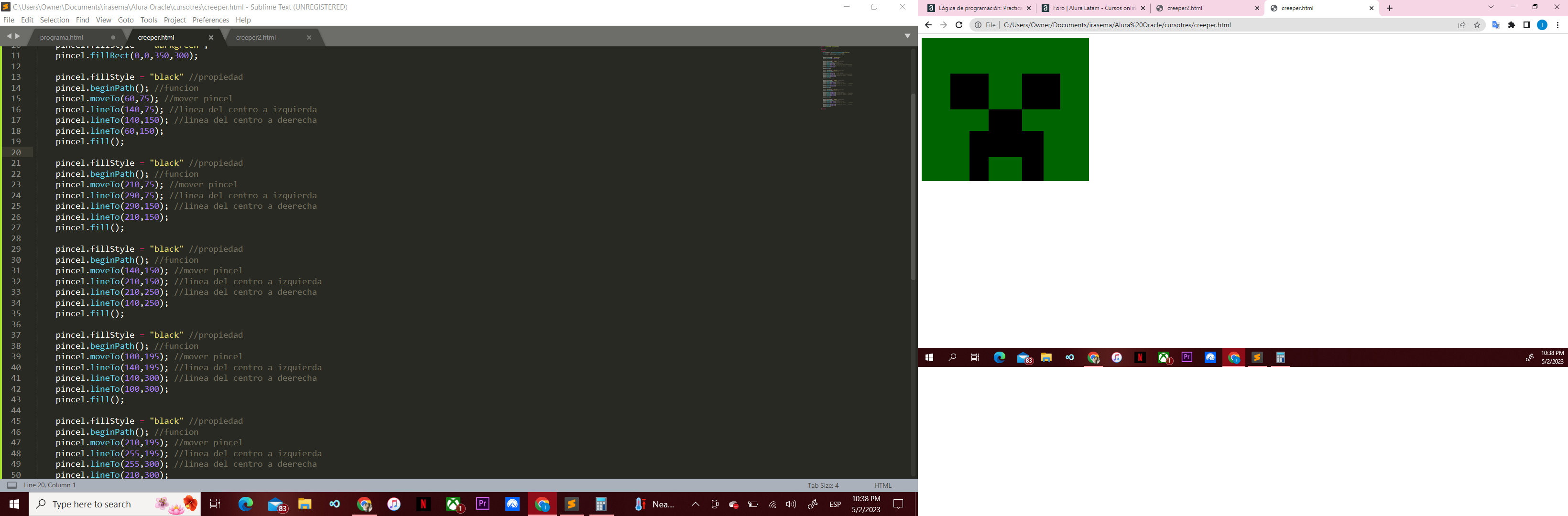Click the previous tab arrow in Sublime
The width and height of the screenshot is (1568, 516).
(9, 36)
